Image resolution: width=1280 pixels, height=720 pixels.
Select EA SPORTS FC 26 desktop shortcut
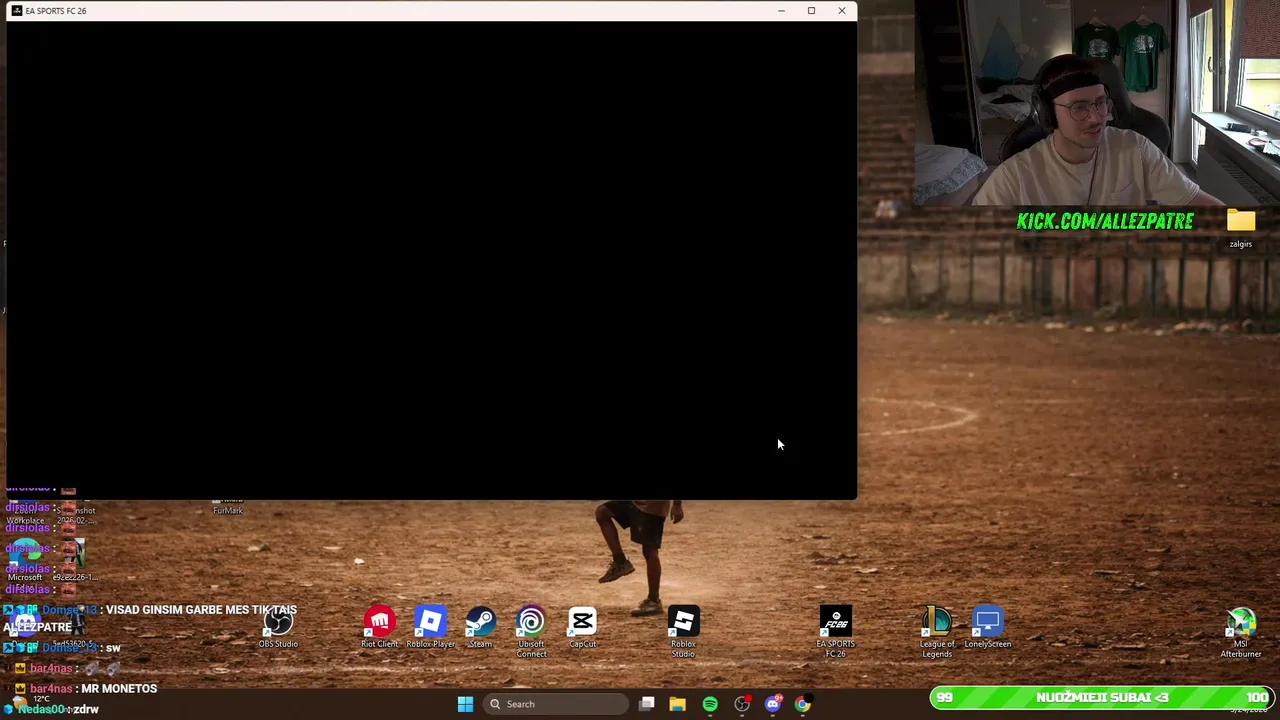tap(835, 632)
